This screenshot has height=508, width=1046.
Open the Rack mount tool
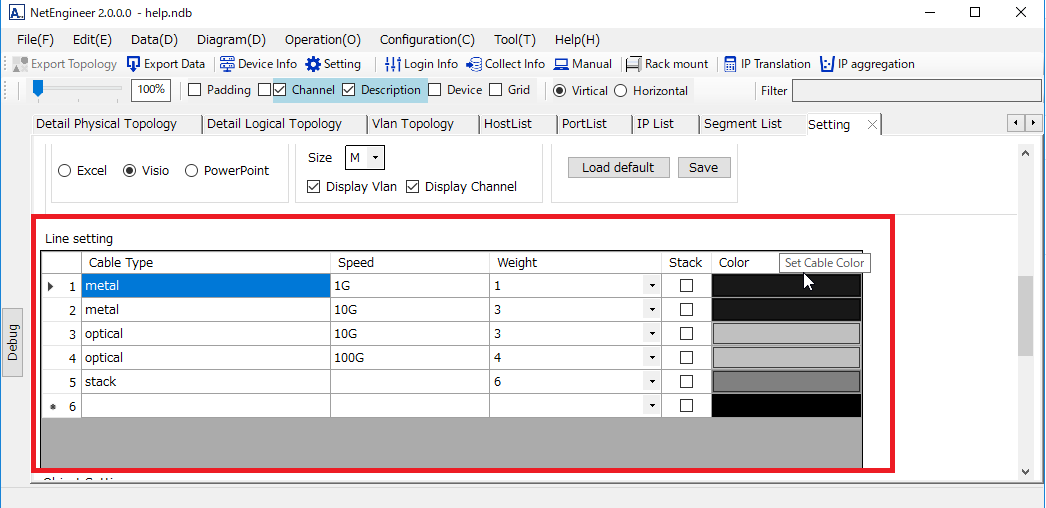coord(634,64)
